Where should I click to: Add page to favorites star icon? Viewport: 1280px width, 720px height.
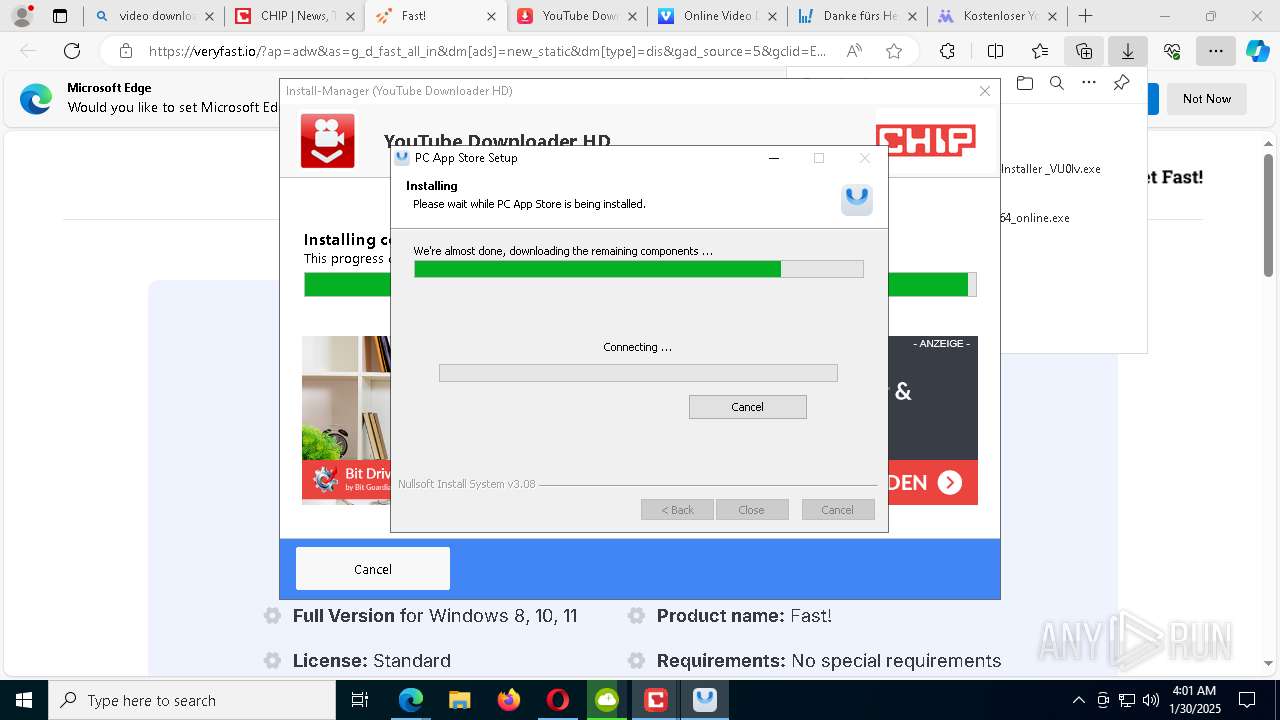coord(894,51)
